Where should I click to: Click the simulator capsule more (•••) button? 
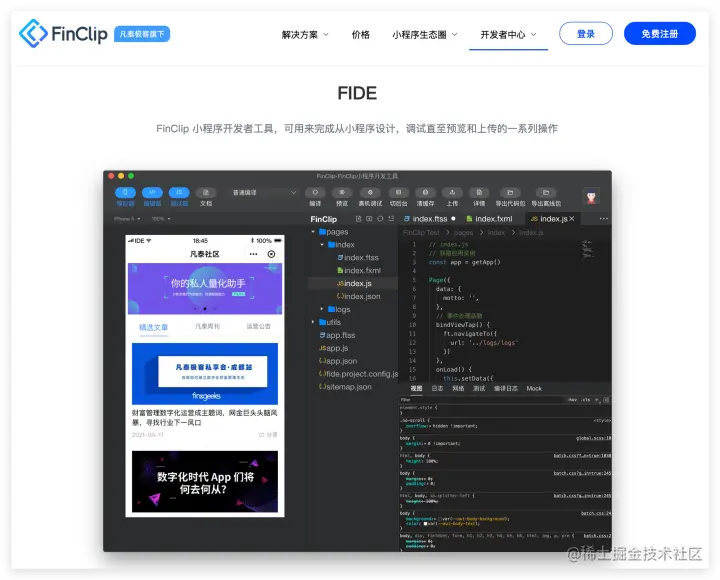pos(253,254)
